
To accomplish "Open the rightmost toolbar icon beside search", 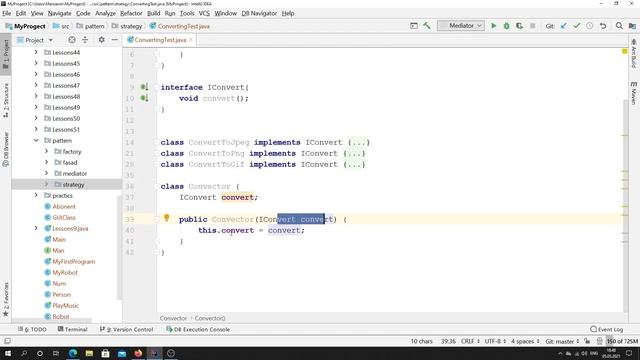I will click(632, 26).
